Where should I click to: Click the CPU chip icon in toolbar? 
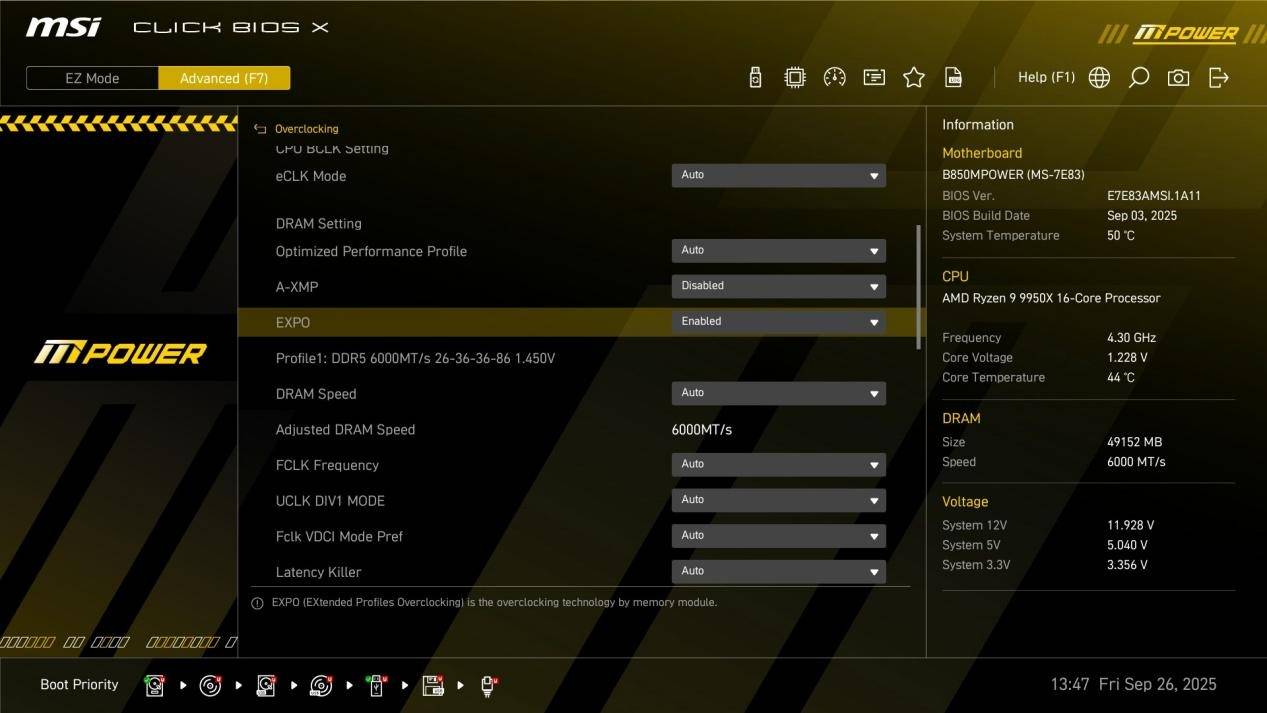(x=795, y=78)
